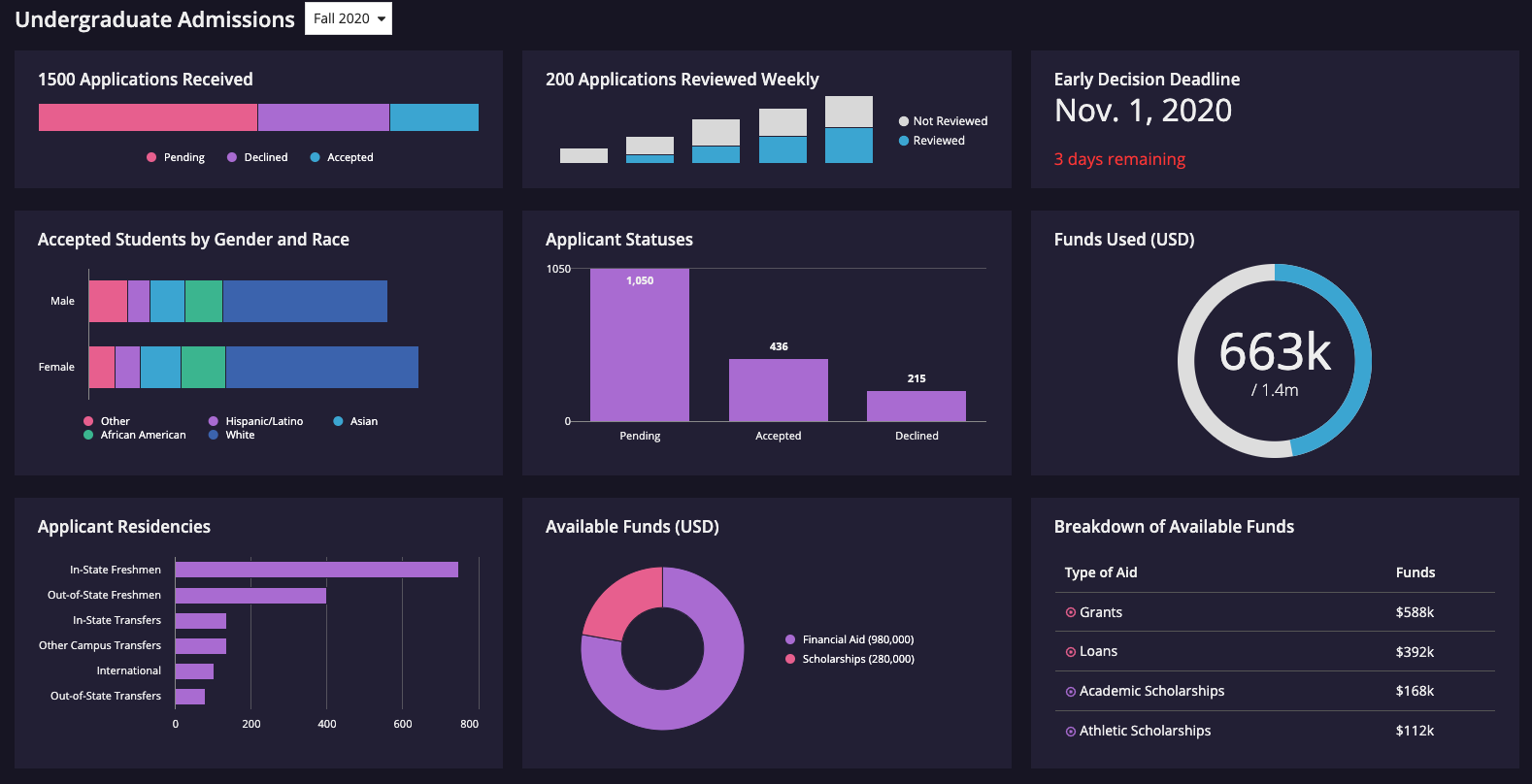The height and width of the screenshot is (784, 1532).
Task: Click the White segment of Female bar
Action: (322, 367)
